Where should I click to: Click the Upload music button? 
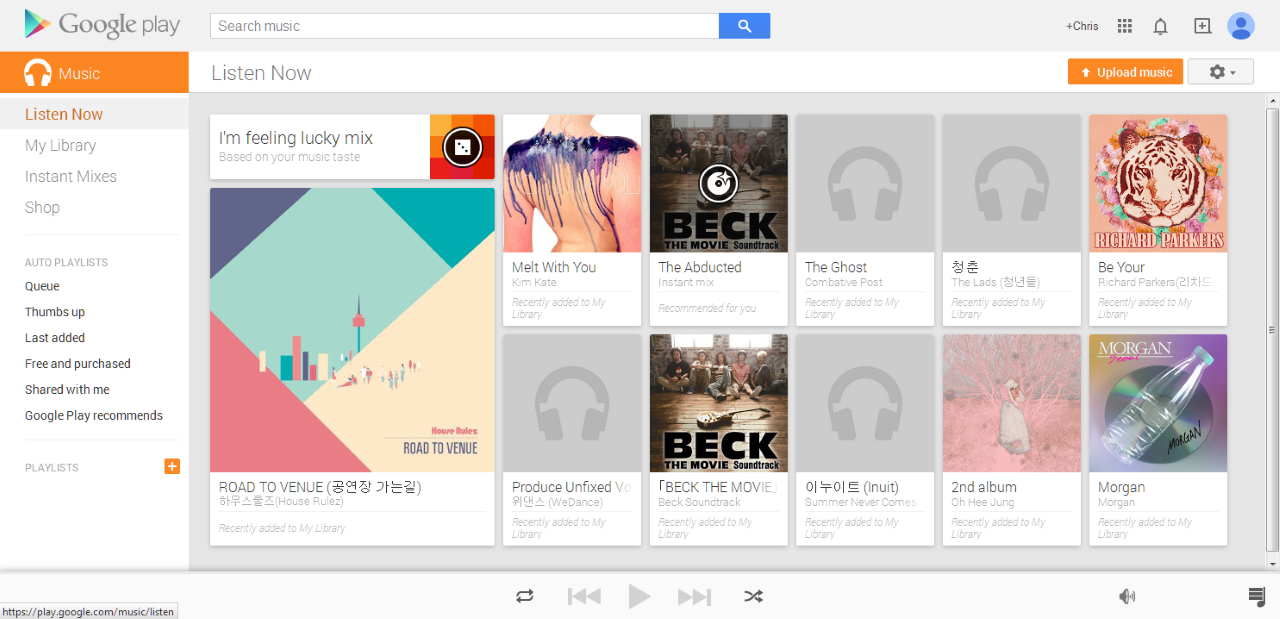tap(1125, 71)
